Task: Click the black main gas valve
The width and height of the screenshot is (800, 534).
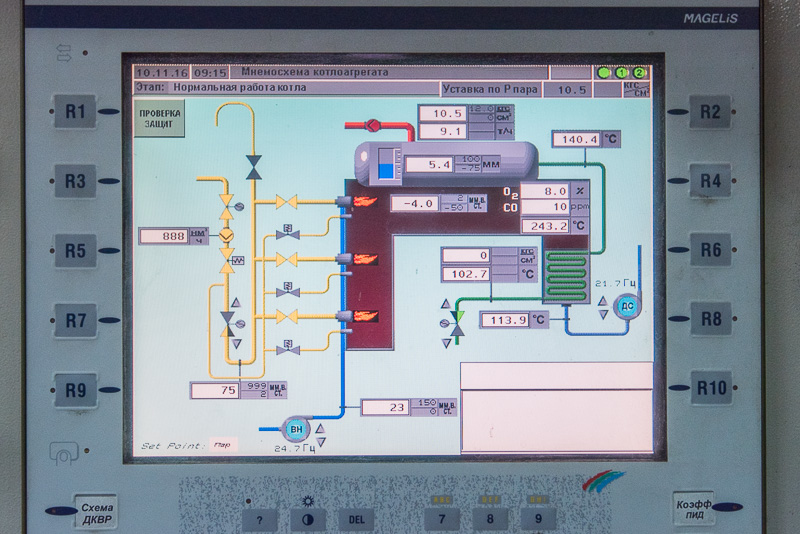Action: (254, 167)
